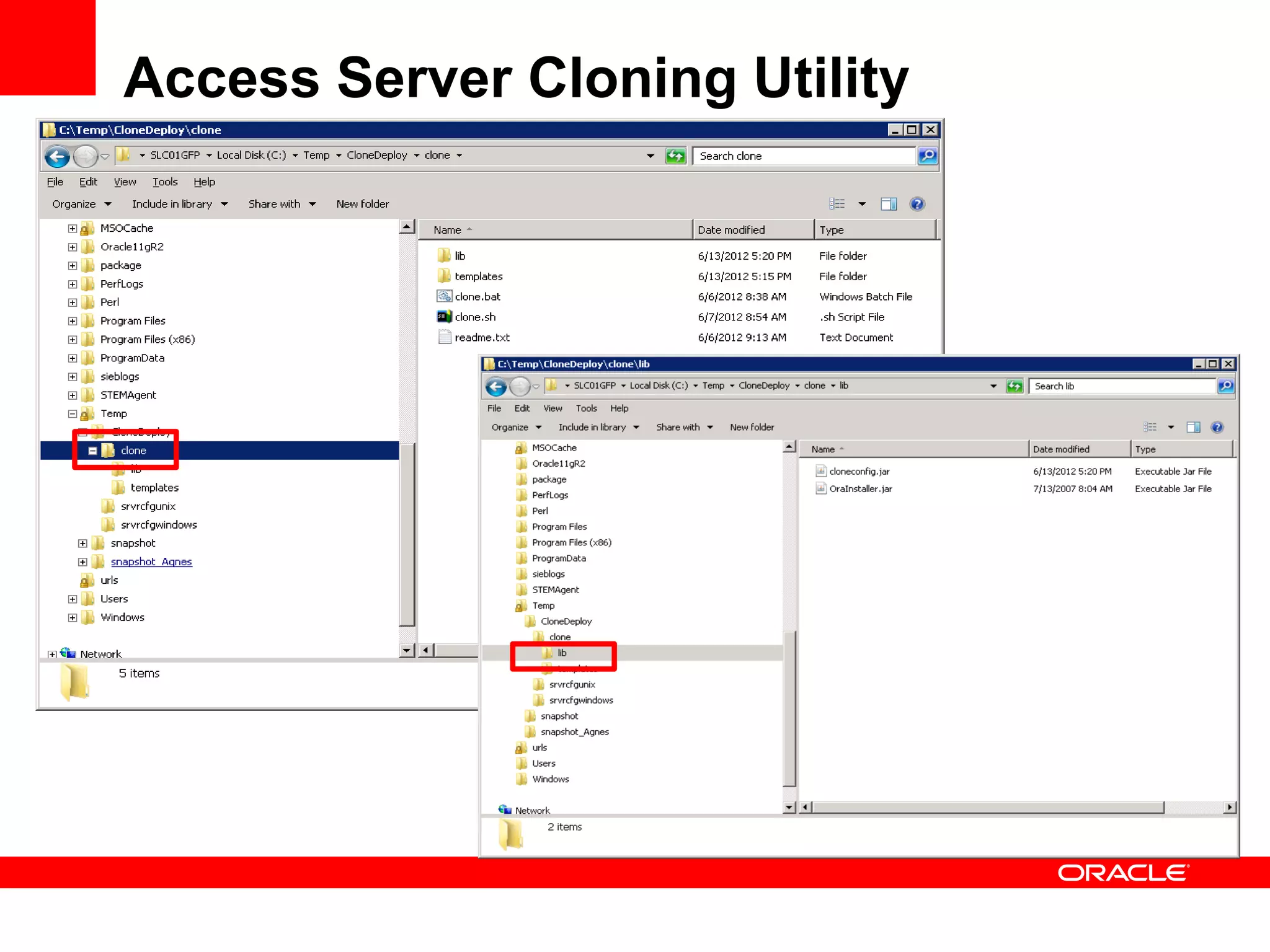Select the readme.txt document icon
This screenshot has width=1270, height=952.
(x=444, y=337)
